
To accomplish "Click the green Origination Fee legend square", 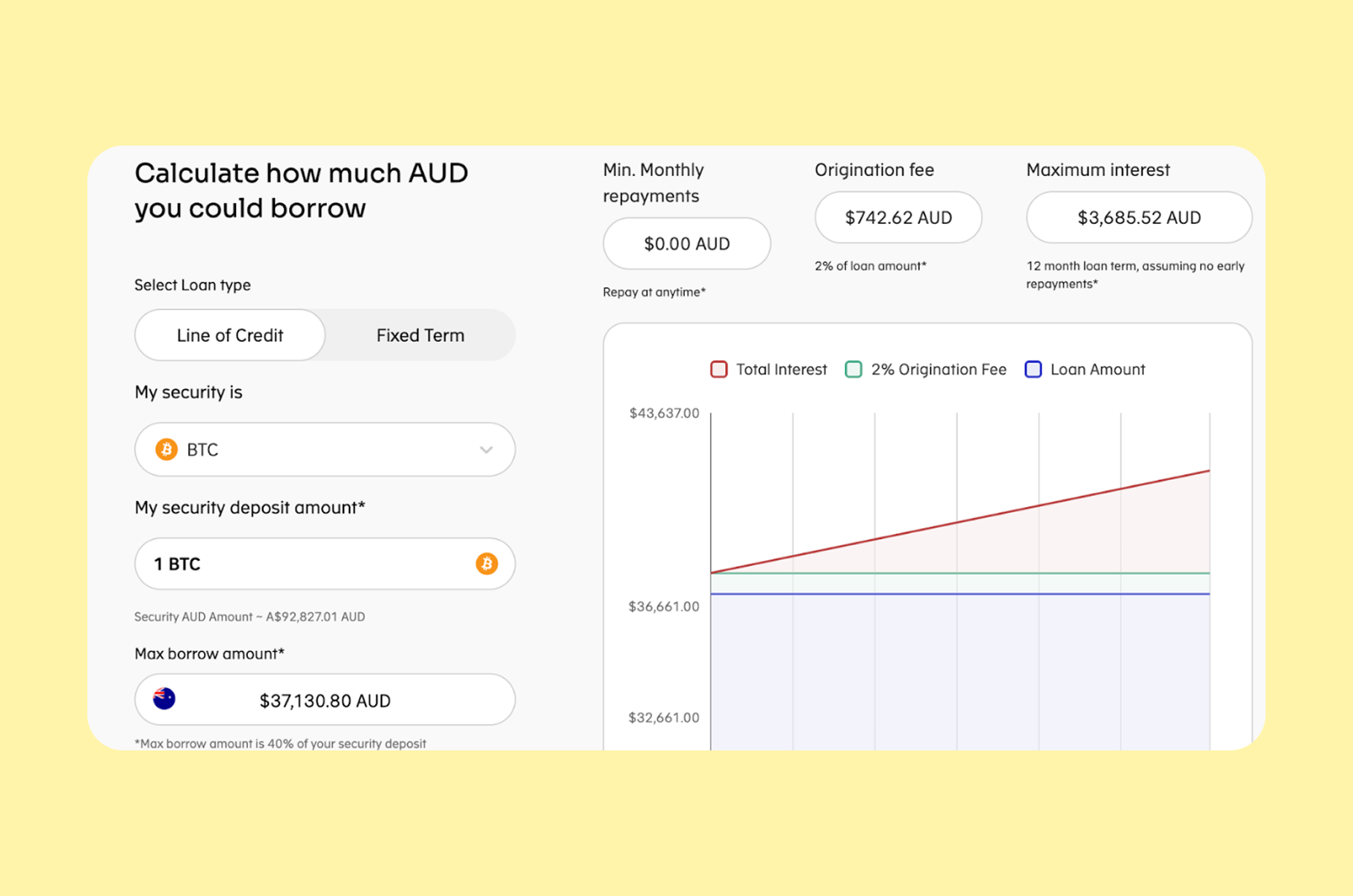I will [852, 369].
